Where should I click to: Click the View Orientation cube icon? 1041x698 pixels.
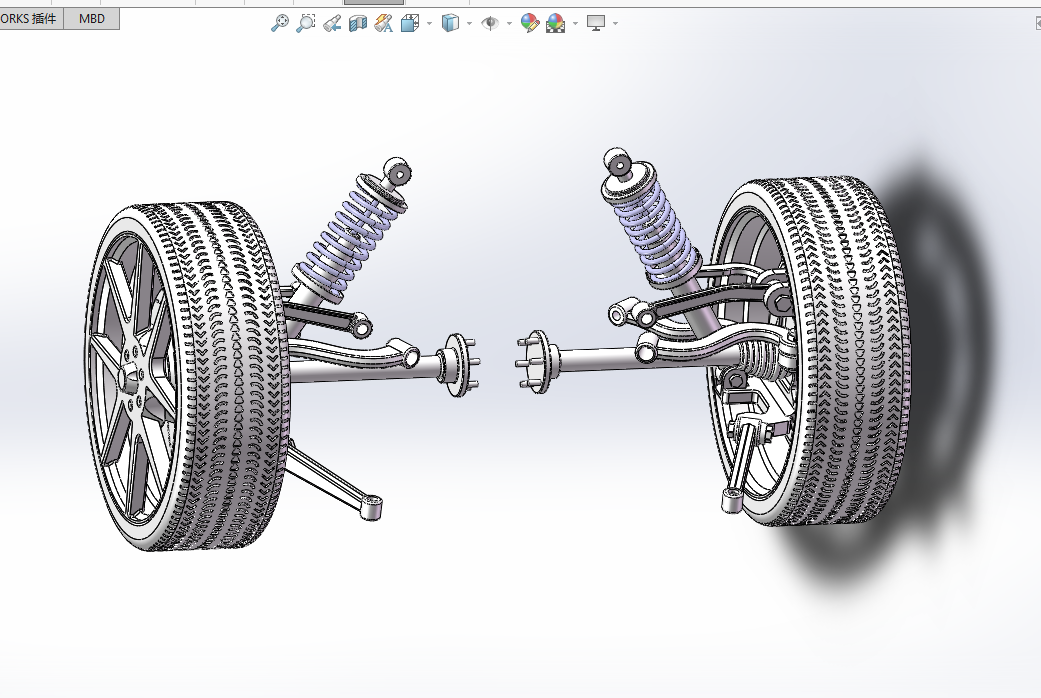tap(410, 24)
